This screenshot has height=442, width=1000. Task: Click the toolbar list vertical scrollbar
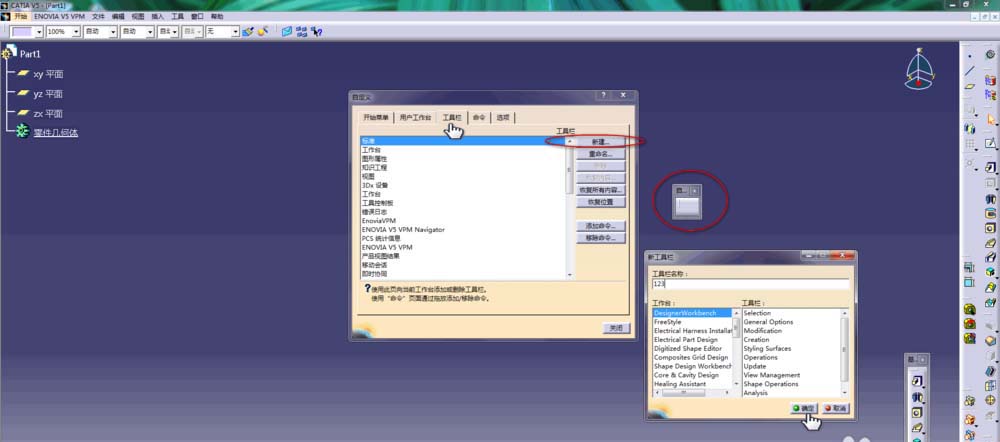[570, 207]
